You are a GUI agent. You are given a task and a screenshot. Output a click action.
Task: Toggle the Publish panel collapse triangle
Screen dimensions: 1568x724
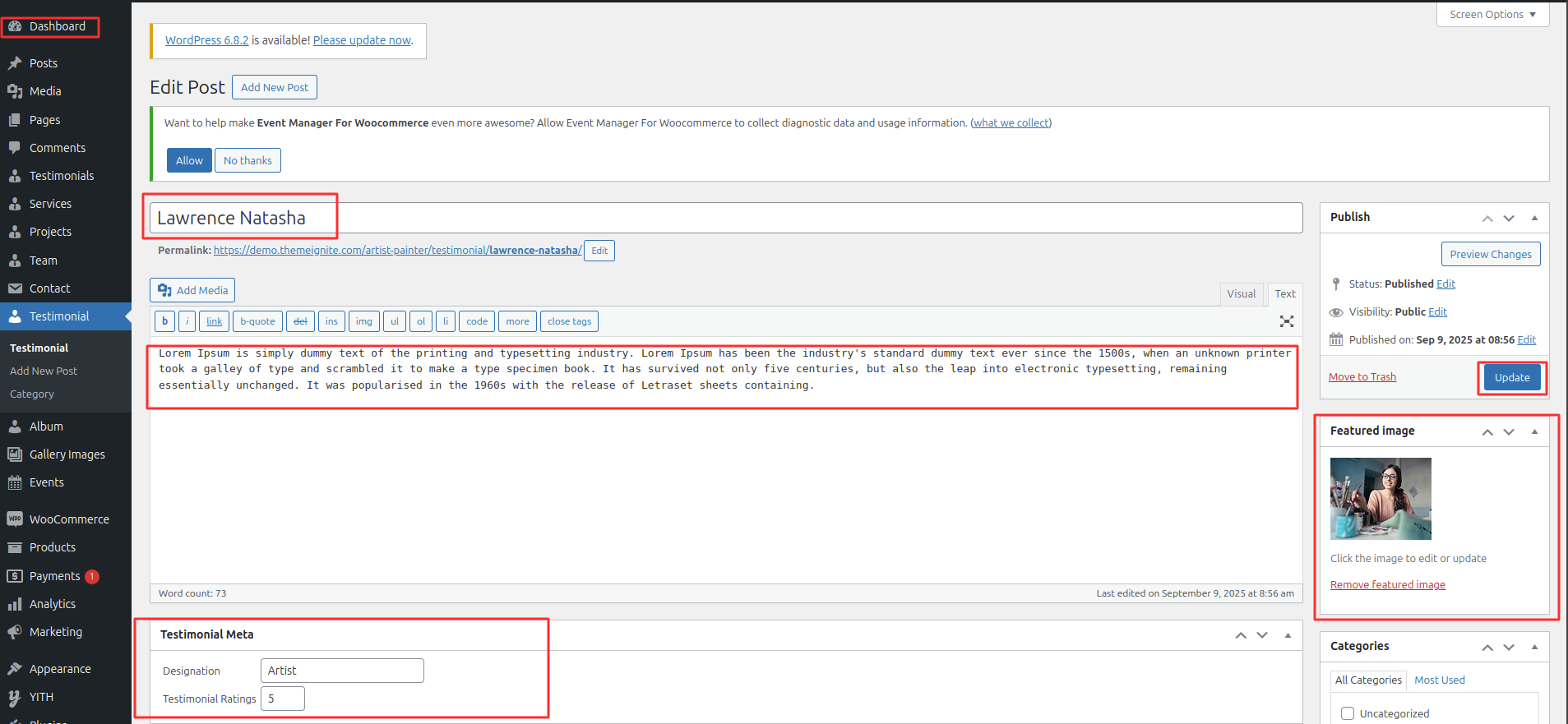[x=1534, y=218]
